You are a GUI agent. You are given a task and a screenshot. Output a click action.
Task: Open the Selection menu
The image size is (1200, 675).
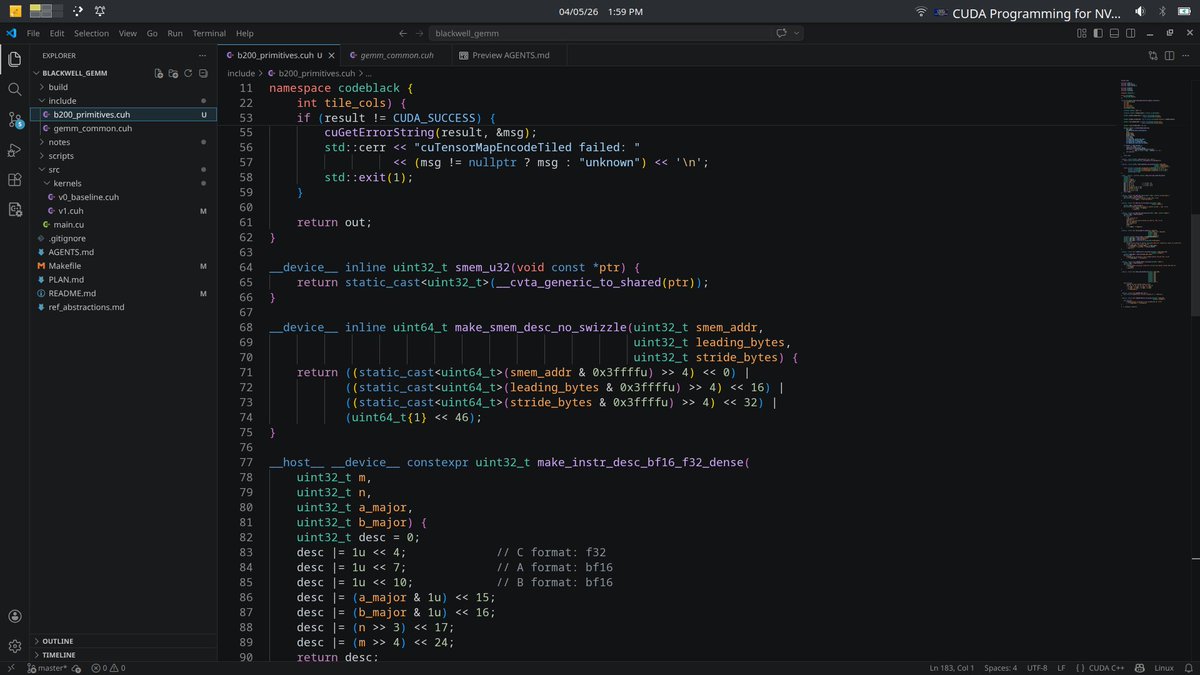[91, 33]
